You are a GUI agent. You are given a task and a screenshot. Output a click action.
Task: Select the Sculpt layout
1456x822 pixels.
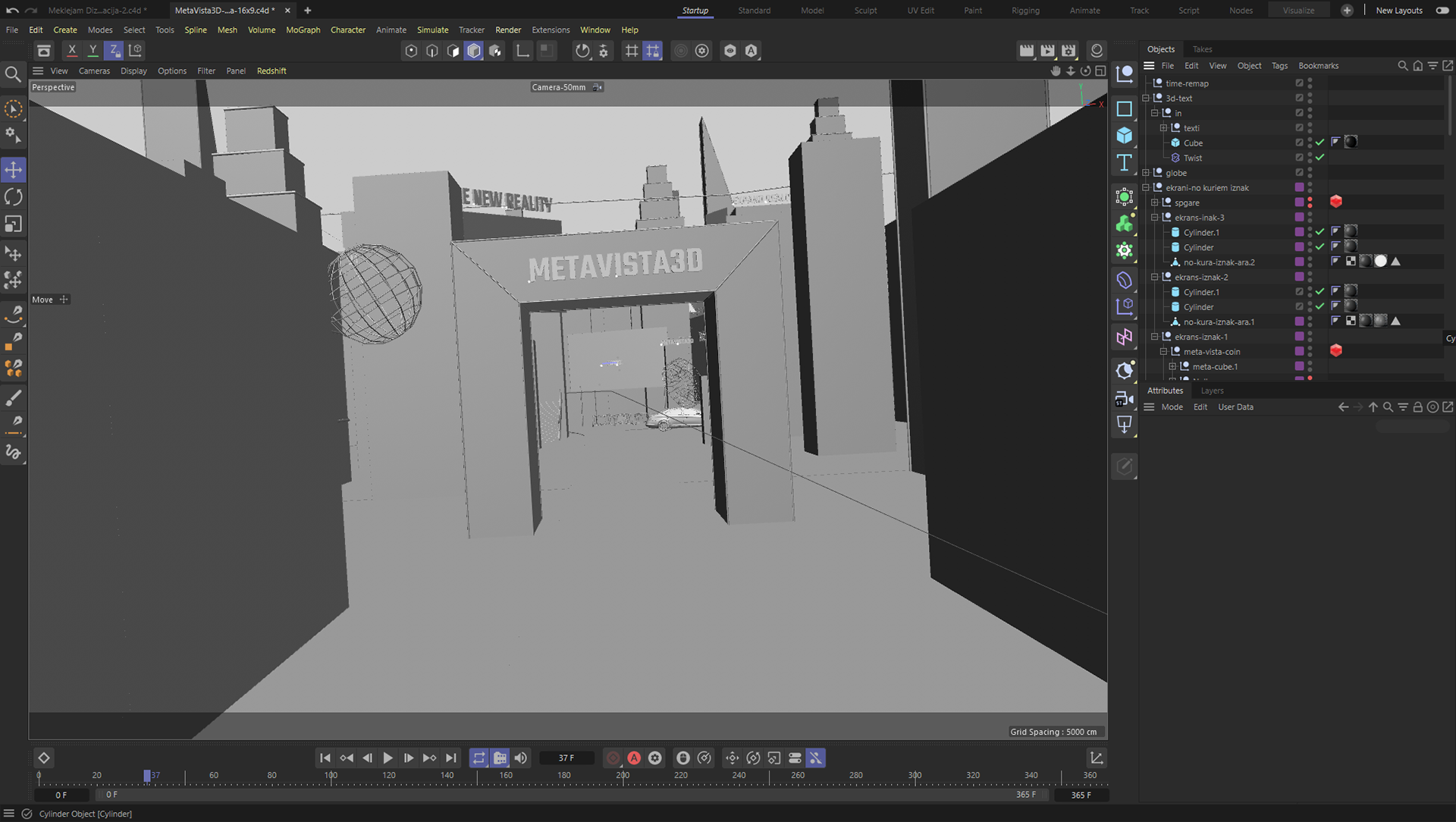[864, 11]
